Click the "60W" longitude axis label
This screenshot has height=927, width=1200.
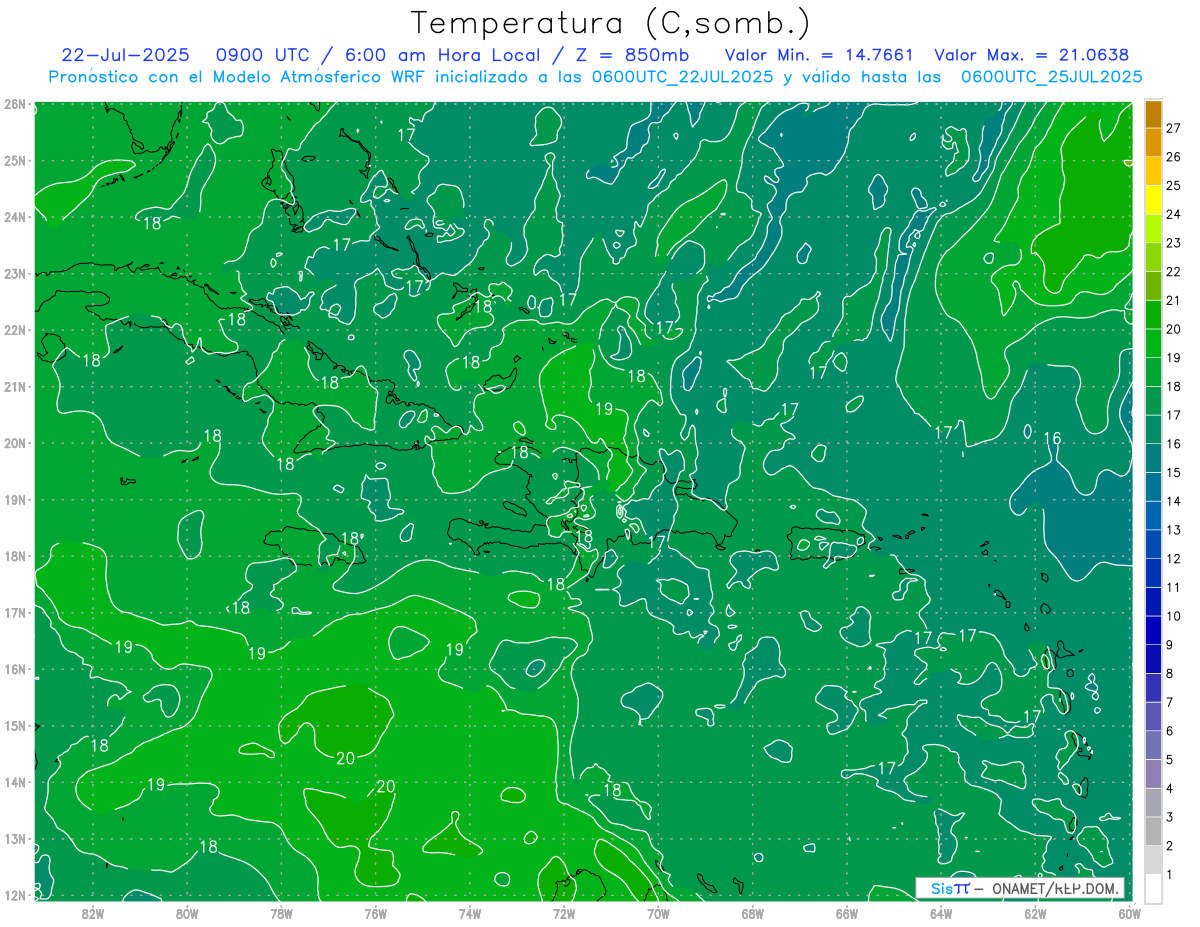pos(1130,914)
